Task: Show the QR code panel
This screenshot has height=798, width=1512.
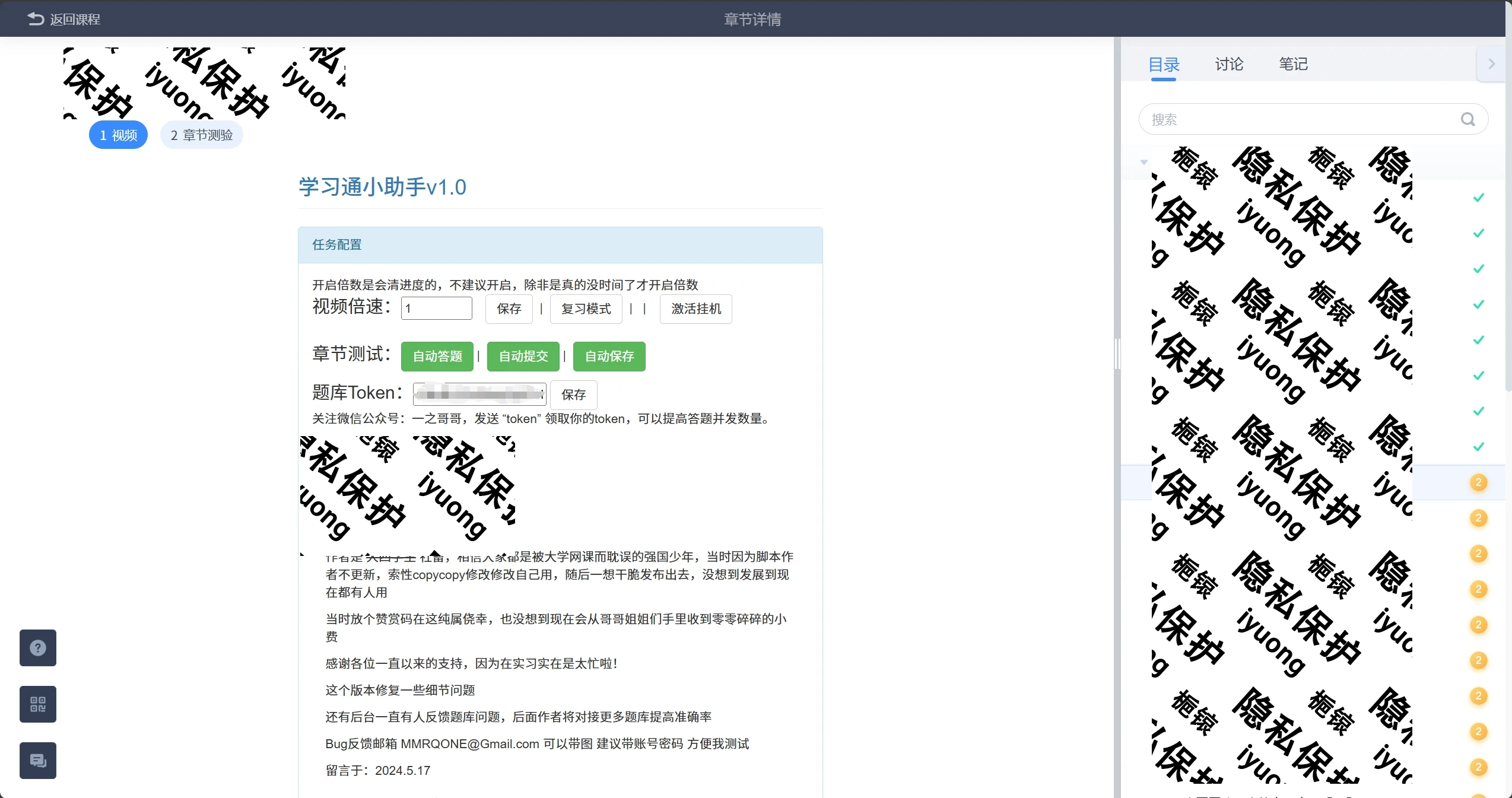Action: click(x=37, y=704)
